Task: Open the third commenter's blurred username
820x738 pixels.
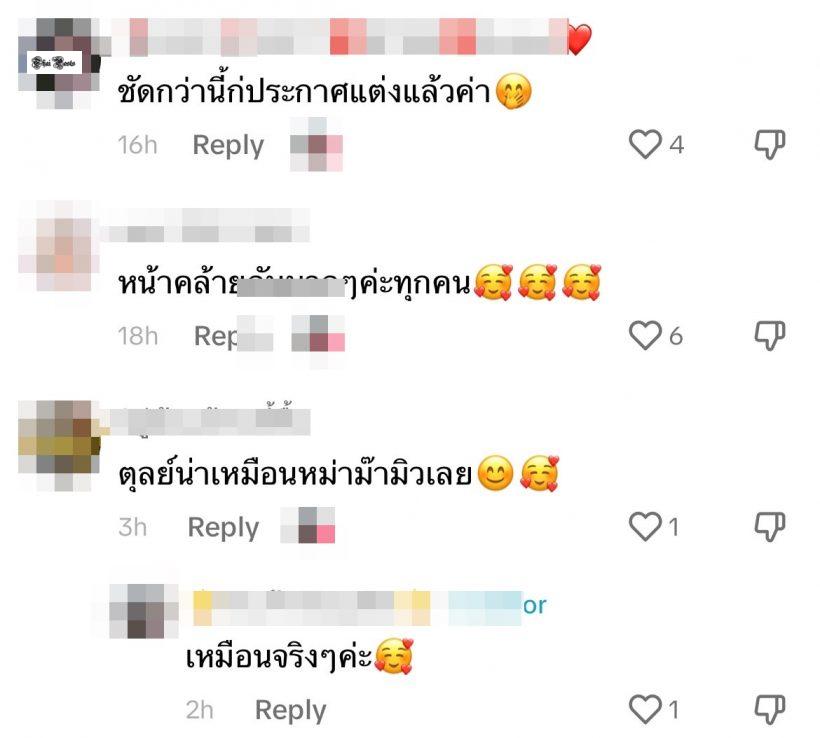Action: 209,421
